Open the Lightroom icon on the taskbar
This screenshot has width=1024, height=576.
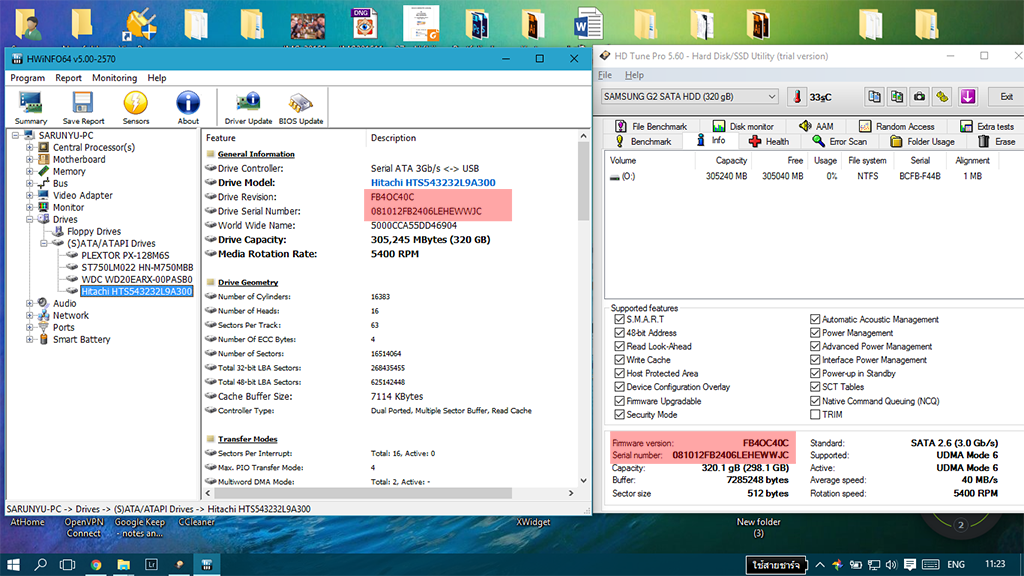point(152,565)
